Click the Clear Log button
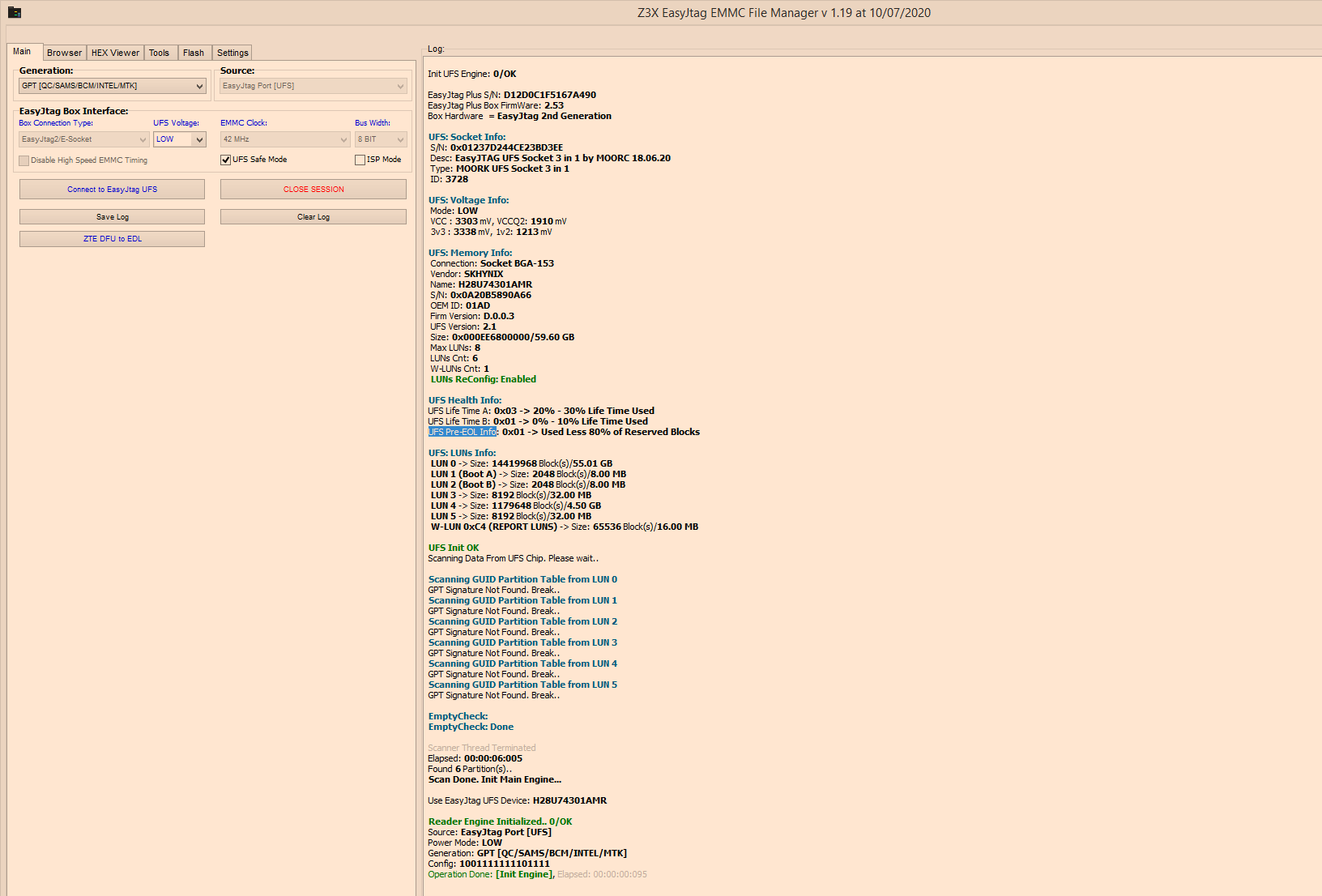 [x=313, y=217]
